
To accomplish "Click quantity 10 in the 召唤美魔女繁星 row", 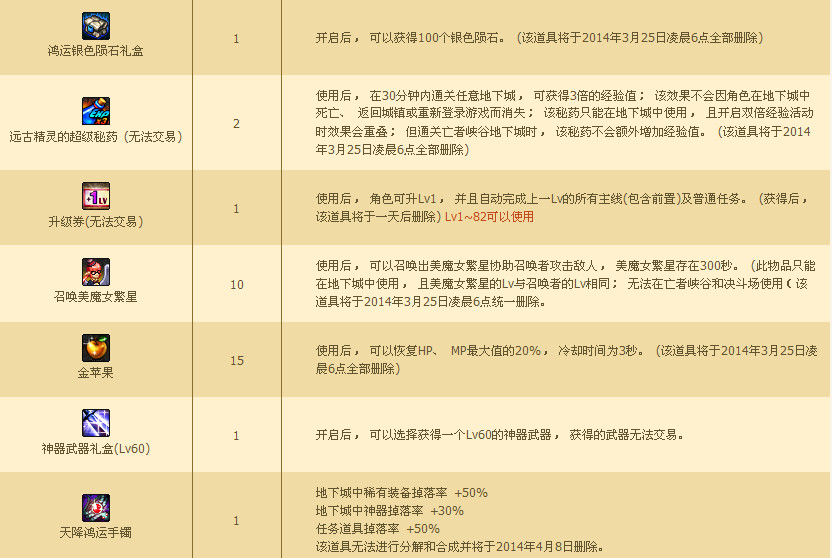I will [237, 285].
